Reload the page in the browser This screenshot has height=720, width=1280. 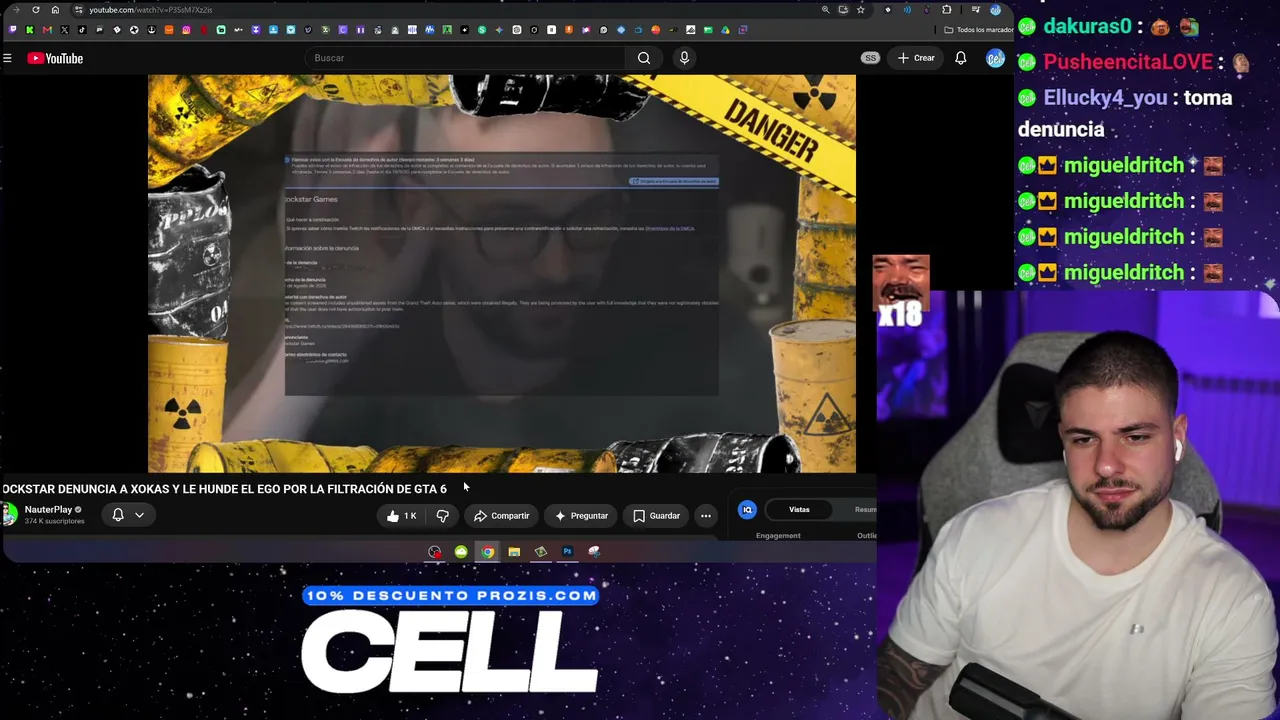coord(36,10)
